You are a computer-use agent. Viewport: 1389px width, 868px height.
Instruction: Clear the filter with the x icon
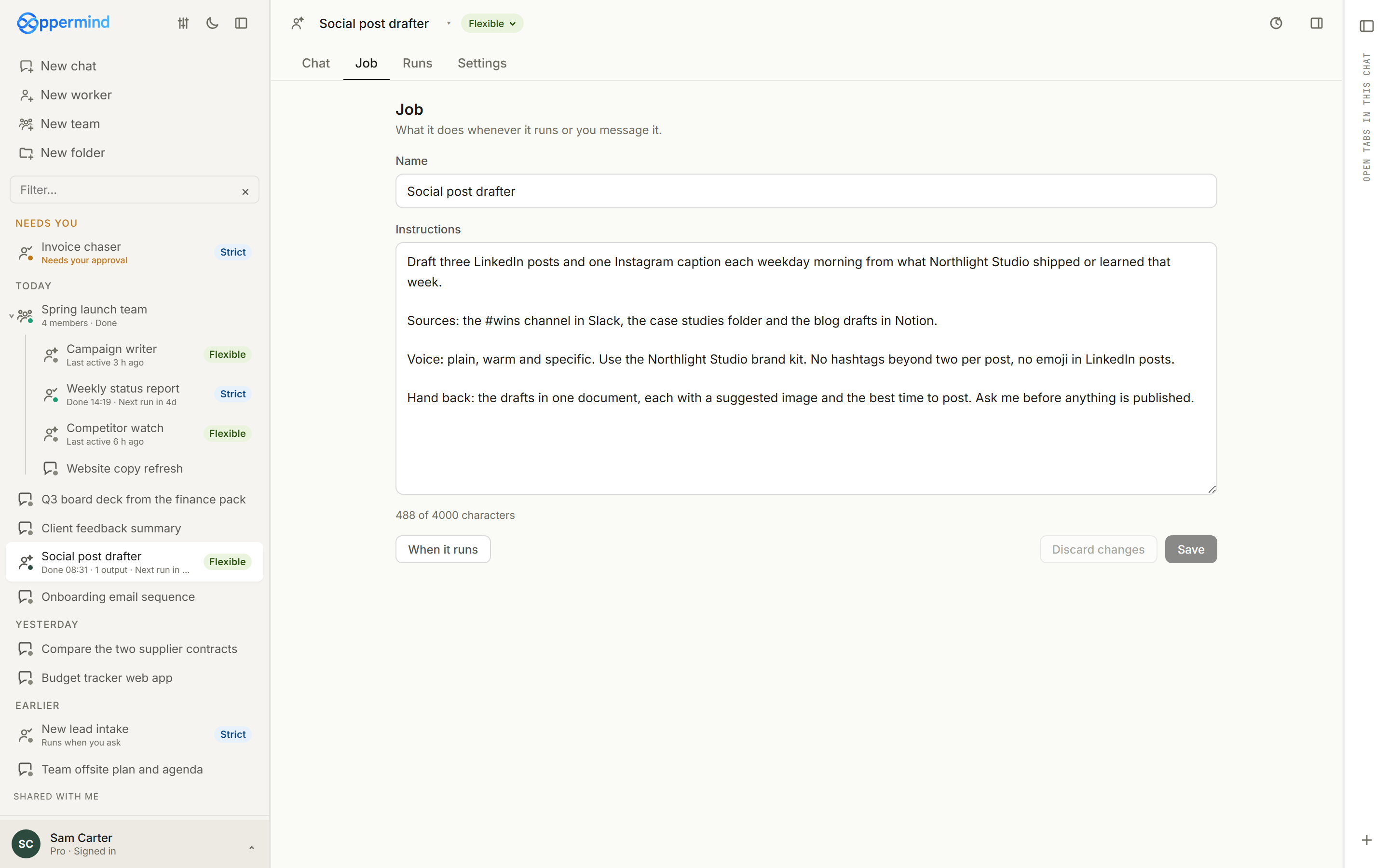(245, 192)
